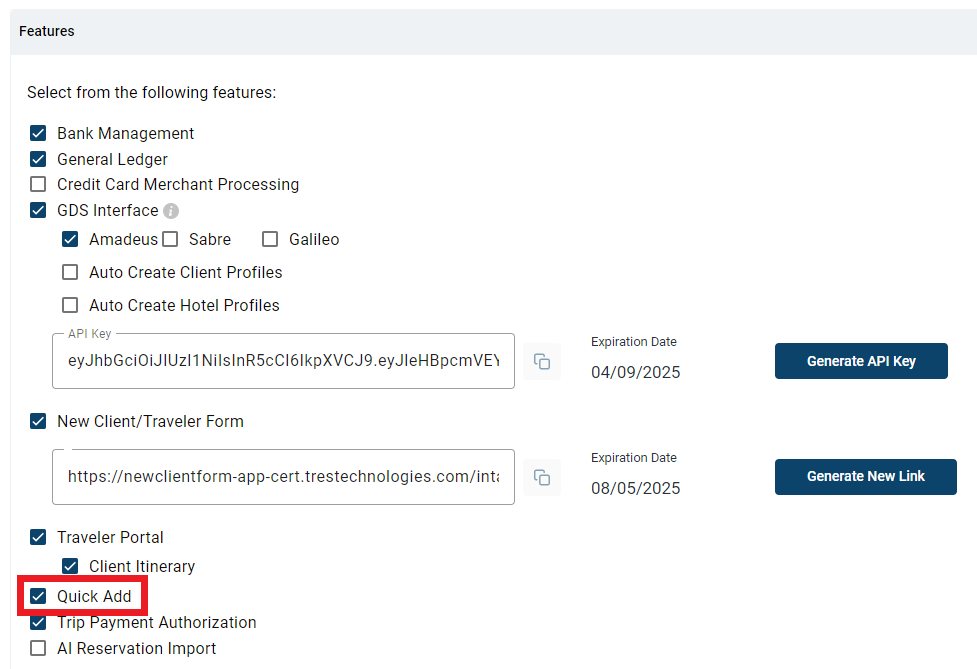Disable the Quick Add feature
The image size is (977, 669).
(x=37, y=595)
